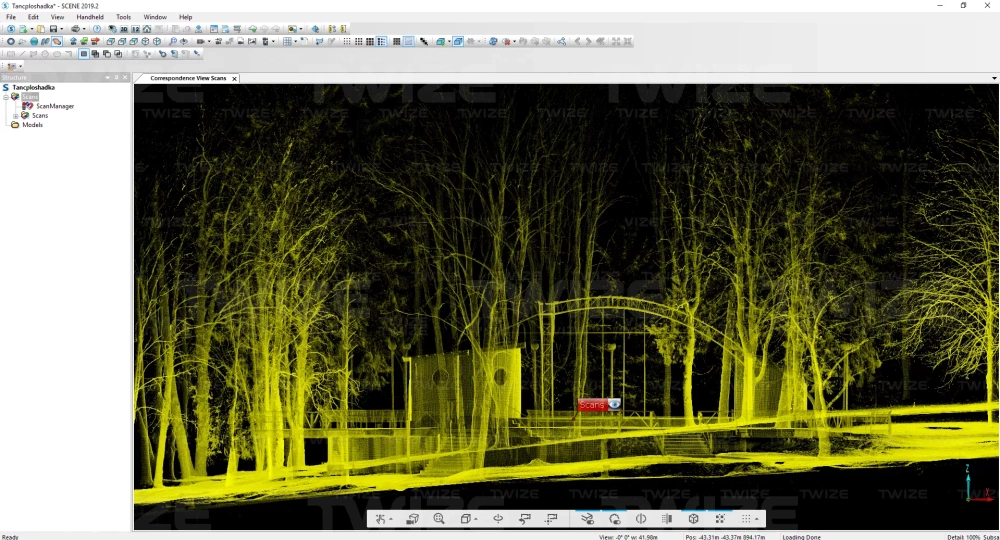This screenshot has width=1000, height=540.
Task: Open the Handheld menu
Action: [90, 17]
